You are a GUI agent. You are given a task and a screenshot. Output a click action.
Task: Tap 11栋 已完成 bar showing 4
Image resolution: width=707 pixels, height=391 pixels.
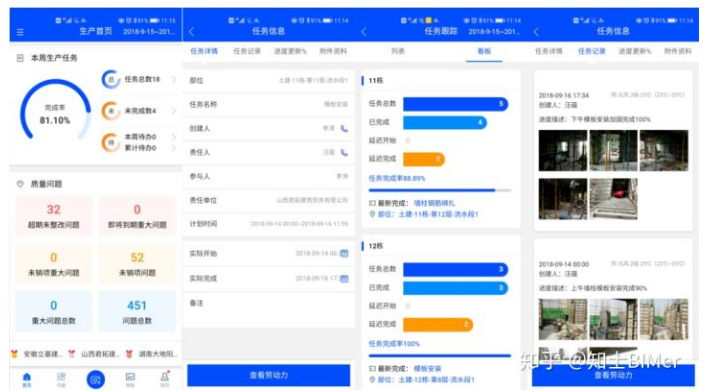click(x=445, y=122)
